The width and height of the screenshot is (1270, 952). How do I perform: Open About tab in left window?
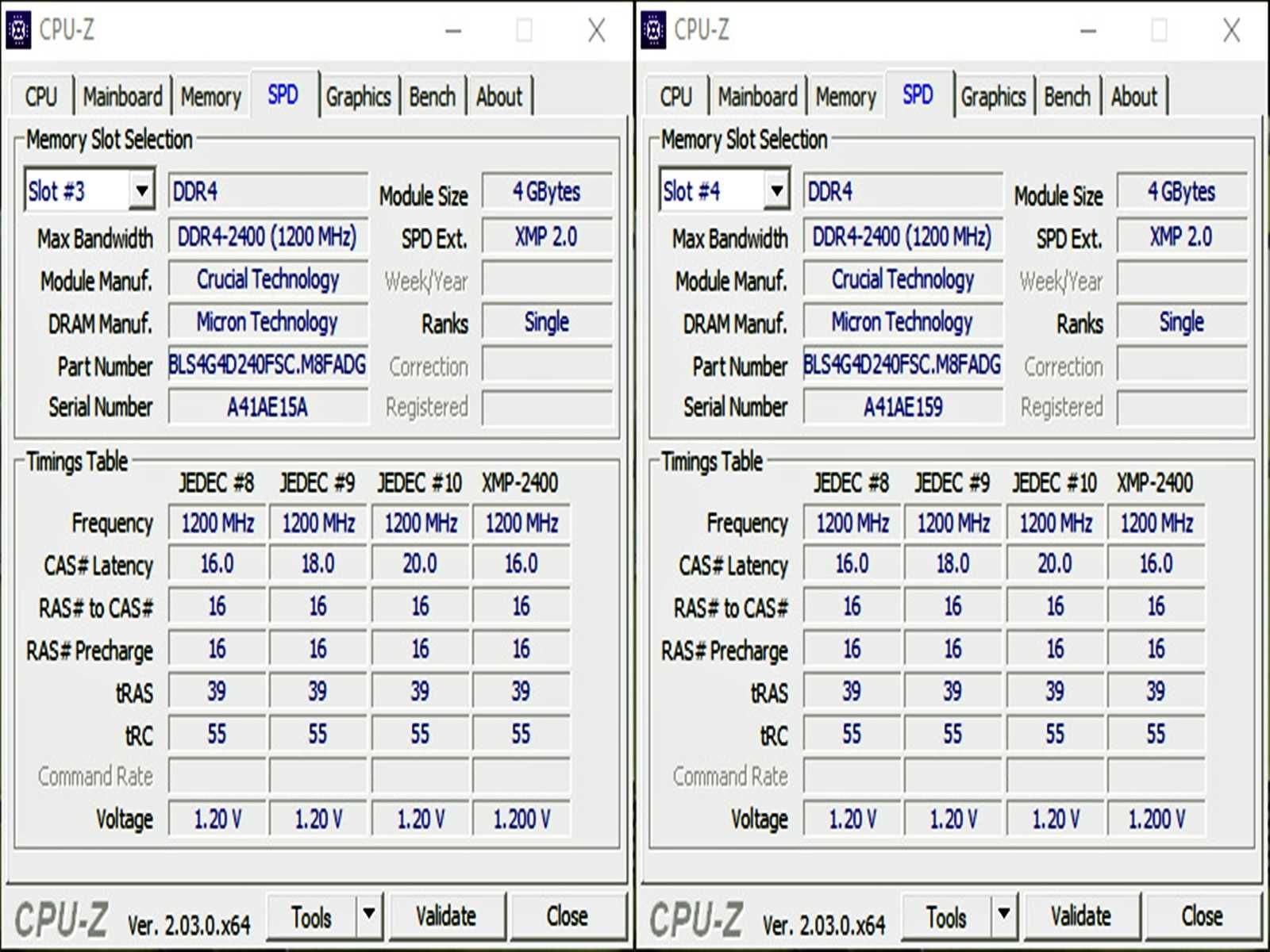click(499, 97)
